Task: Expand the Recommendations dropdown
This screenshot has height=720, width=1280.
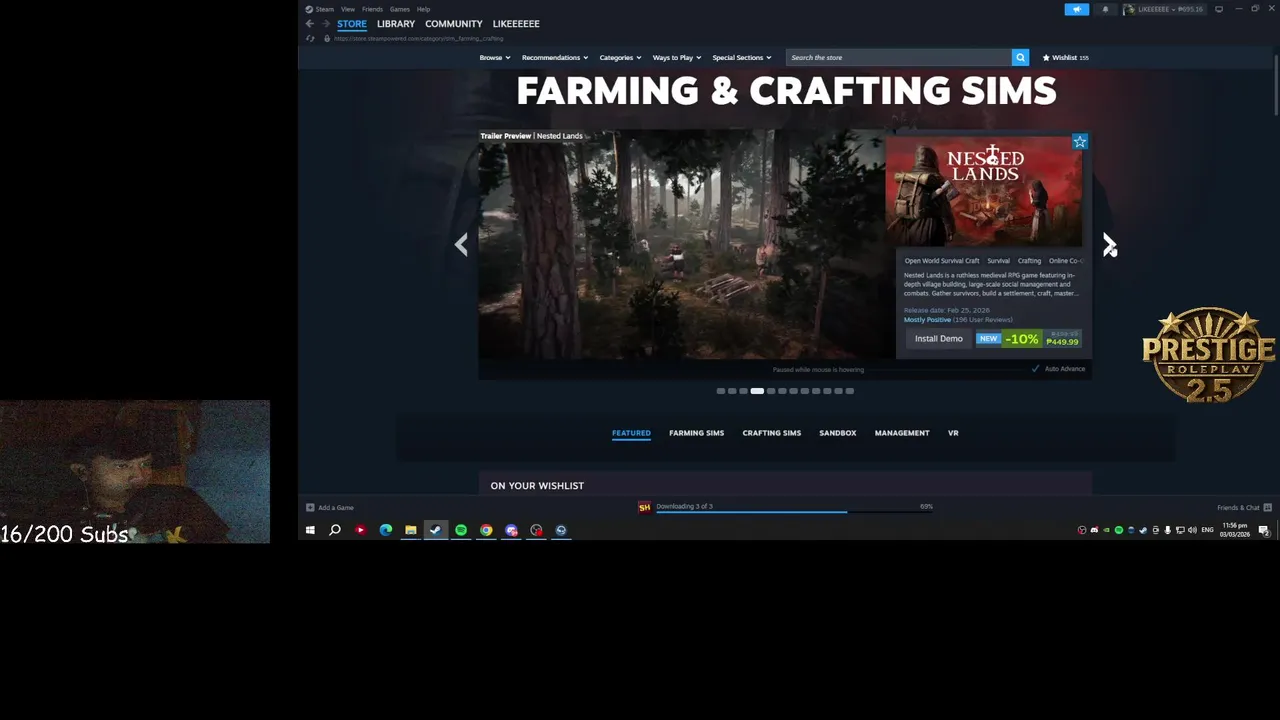Action: 555,58
